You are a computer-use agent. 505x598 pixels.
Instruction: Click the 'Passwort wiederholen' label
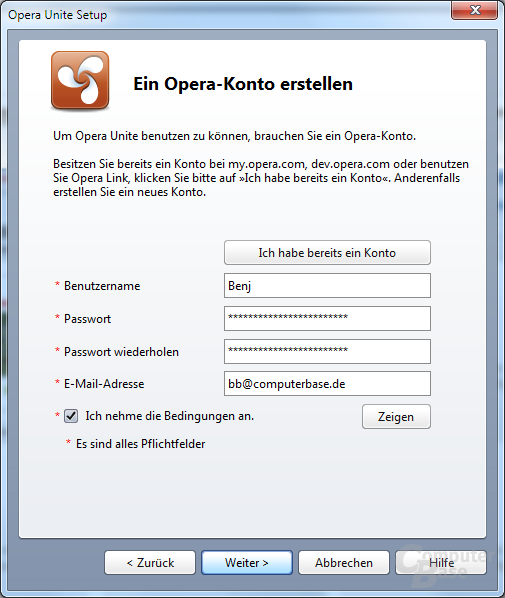pos(121,352)
